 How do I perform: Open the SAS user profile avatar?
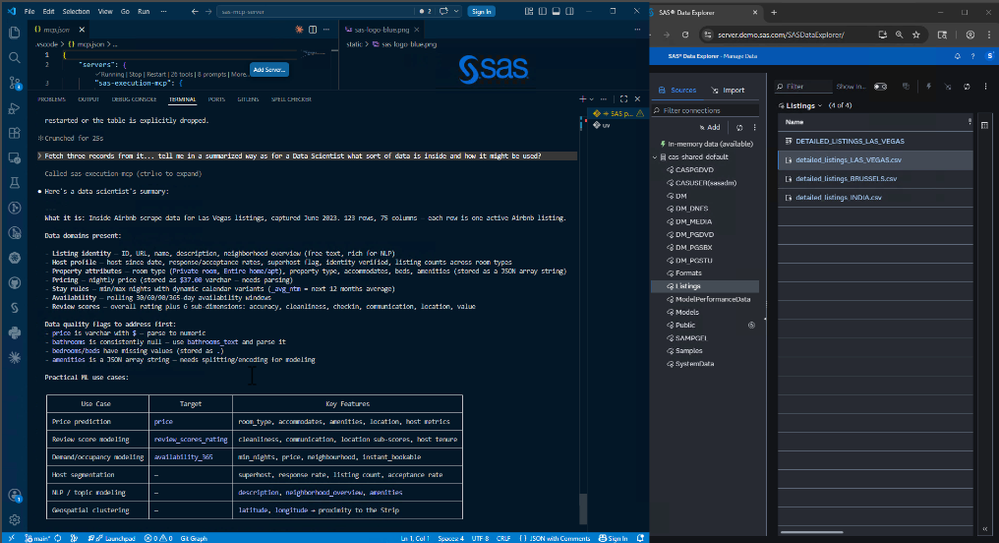click(989, 56)
